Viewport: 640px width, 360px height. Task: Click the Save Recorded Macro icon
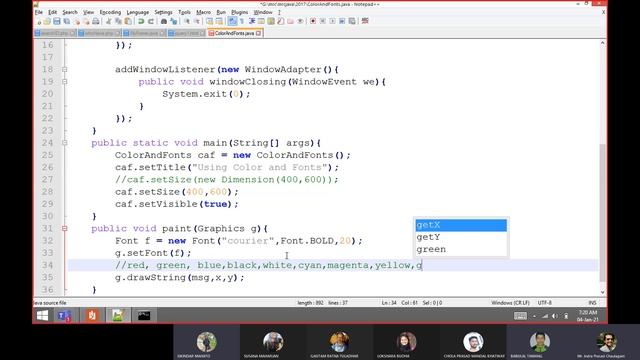click(x=352, y=21)
